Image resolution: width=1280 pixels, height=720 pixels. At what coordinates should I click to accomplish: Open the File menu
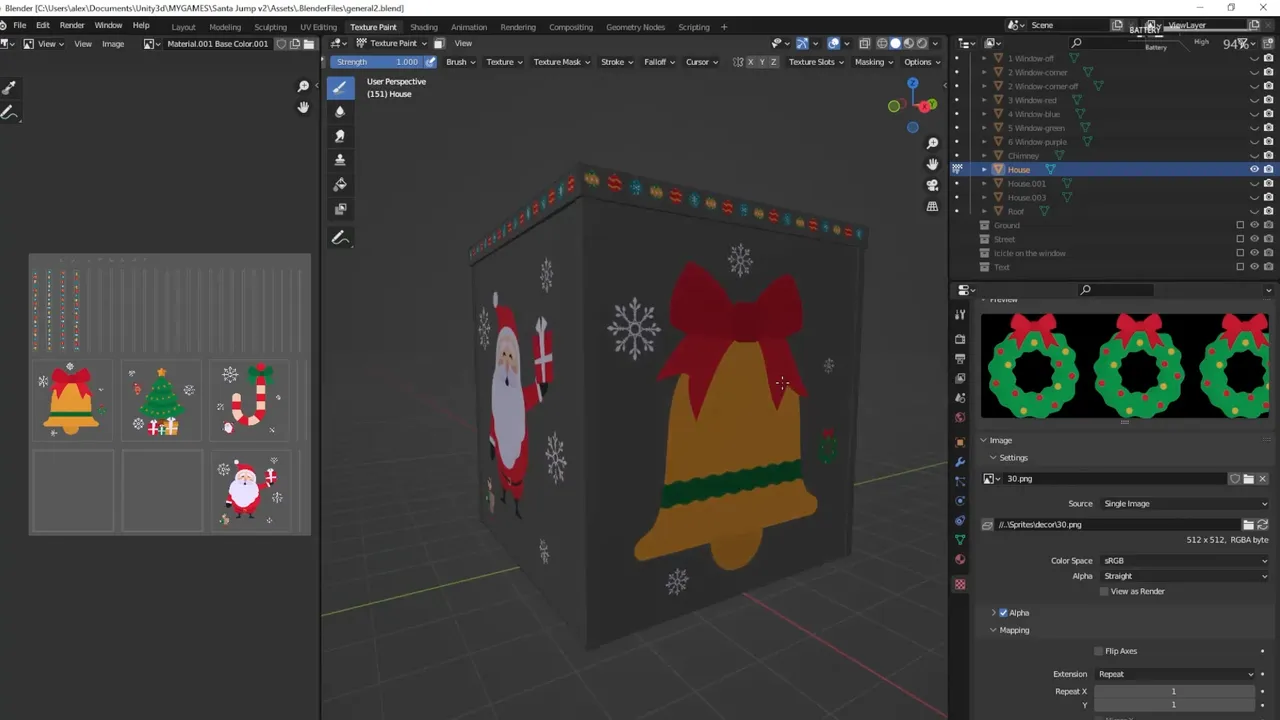(x=19, y=25)
